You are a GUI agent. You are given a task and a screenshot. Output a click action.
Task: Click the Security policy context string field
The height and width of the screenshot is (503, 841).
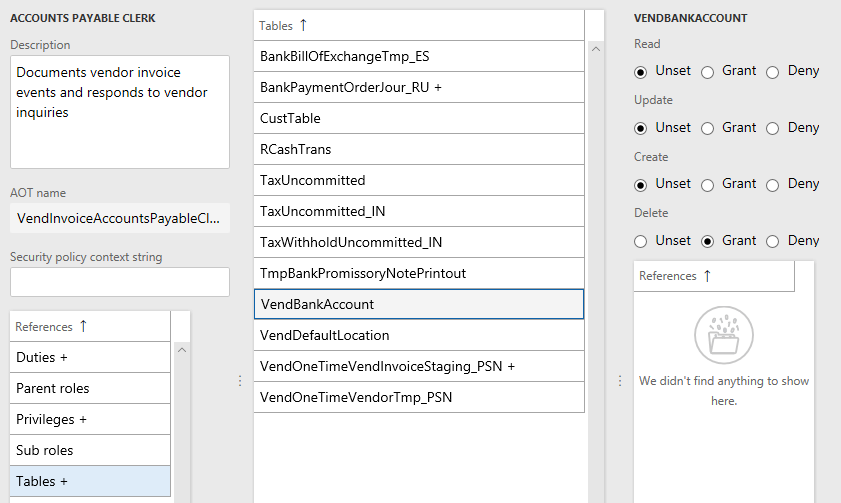(120, 282)
